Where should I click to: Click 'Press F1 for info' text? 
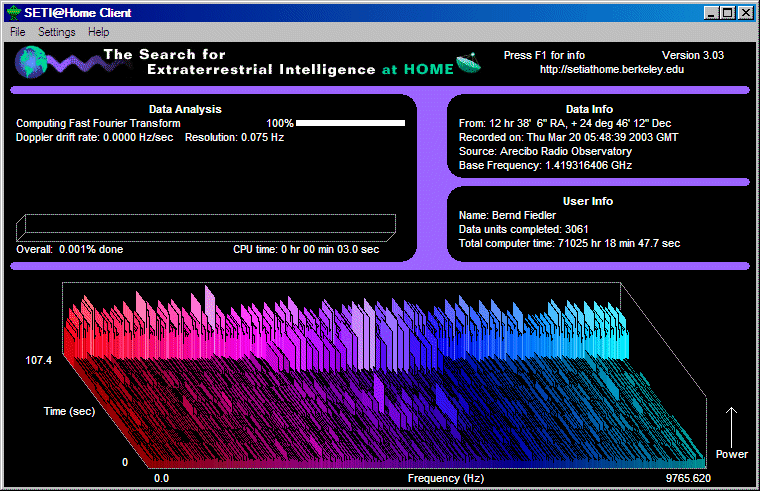(544, 55)
